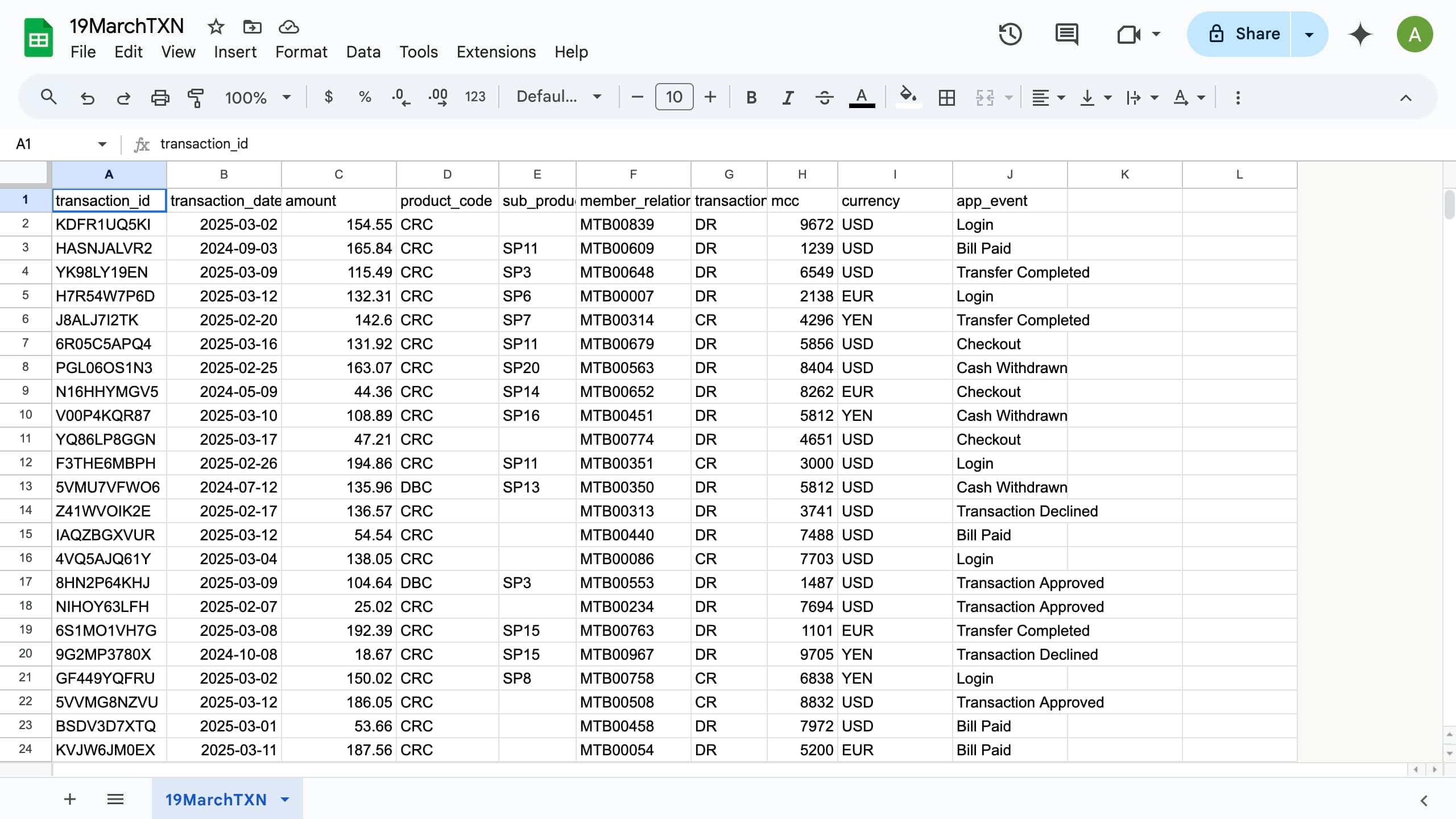Click the search menus magnifier

tap(49, 97)
